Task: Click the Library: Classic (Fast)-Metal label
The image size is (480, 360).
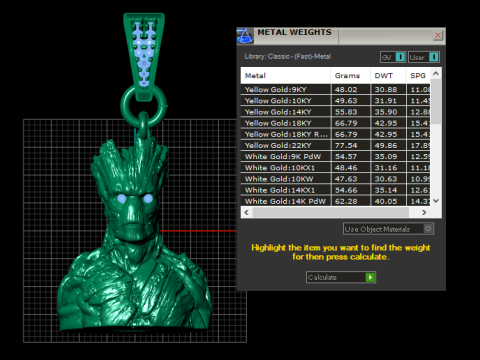Action: click(x=288, y=57)
